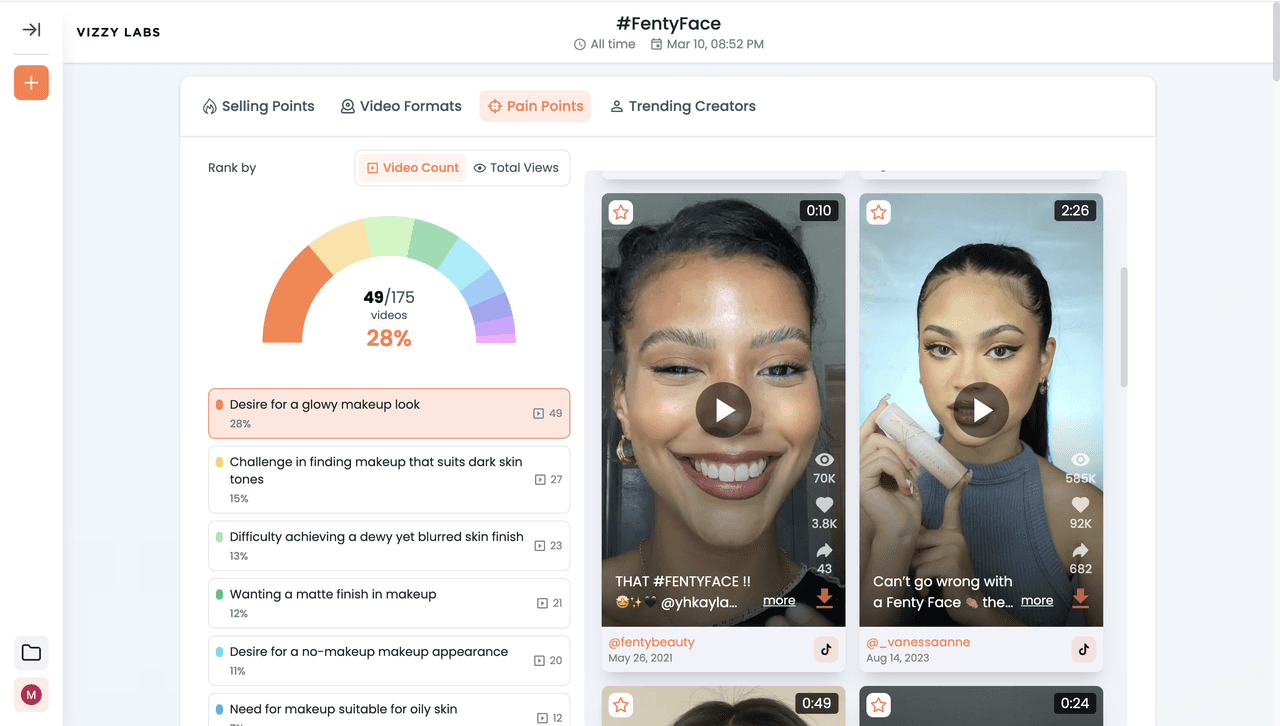
Task: Star the 0:49 video card
Action: [621, 705]
